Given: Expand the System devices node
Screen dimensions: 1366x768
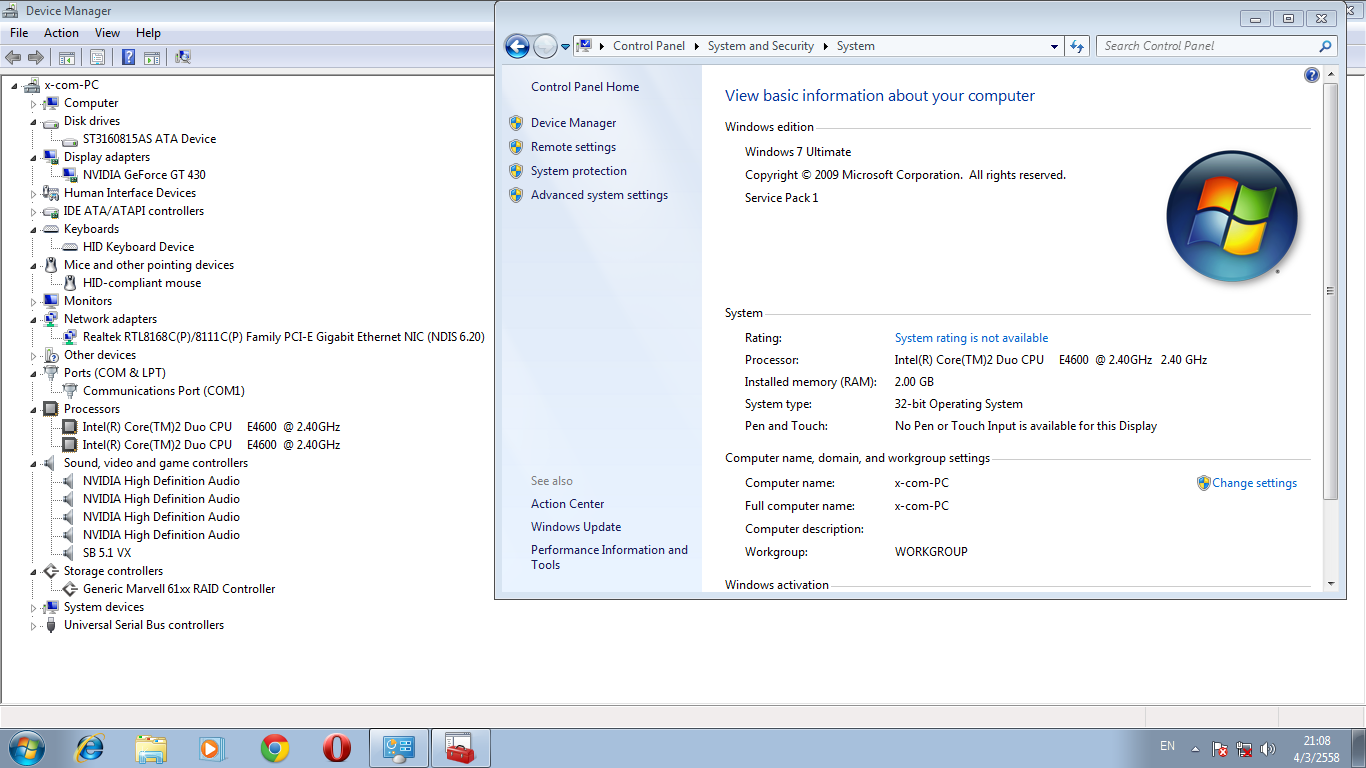Looking at the screenshot, I should tap(33, 608).
